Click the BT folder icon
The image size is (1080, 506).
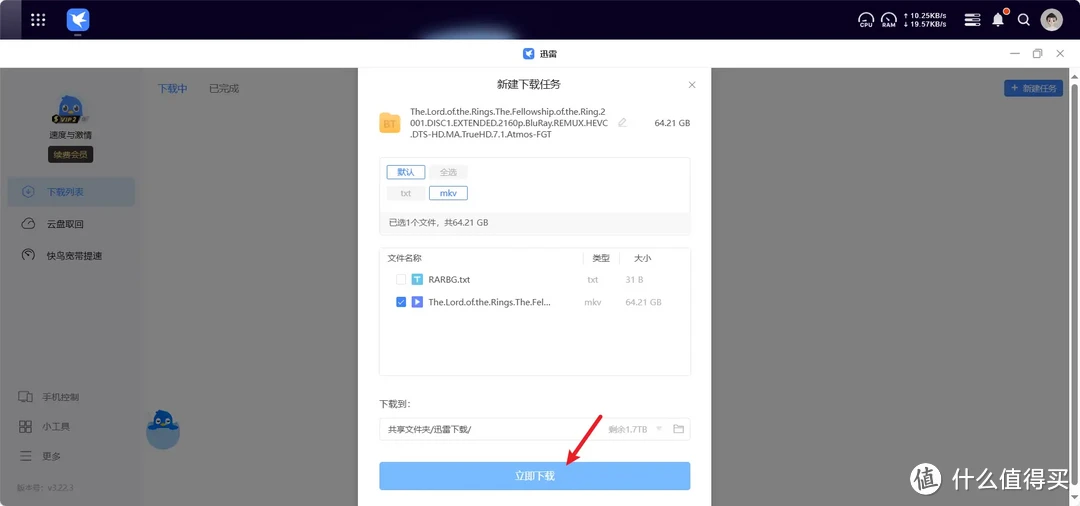click(x=390, y=123)
